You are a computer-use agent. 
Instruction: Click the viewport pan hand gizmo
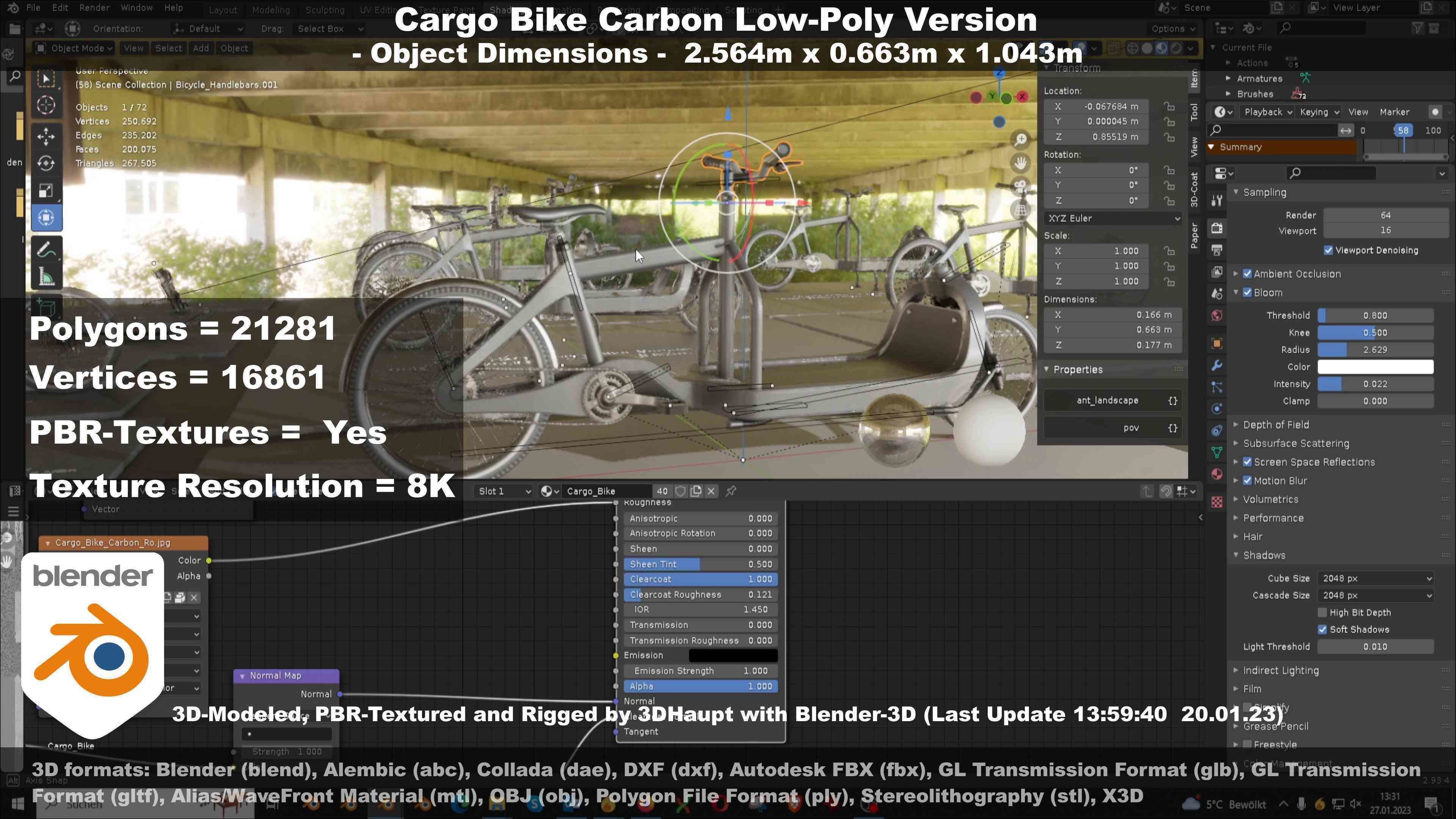(x=1021, y=163)
